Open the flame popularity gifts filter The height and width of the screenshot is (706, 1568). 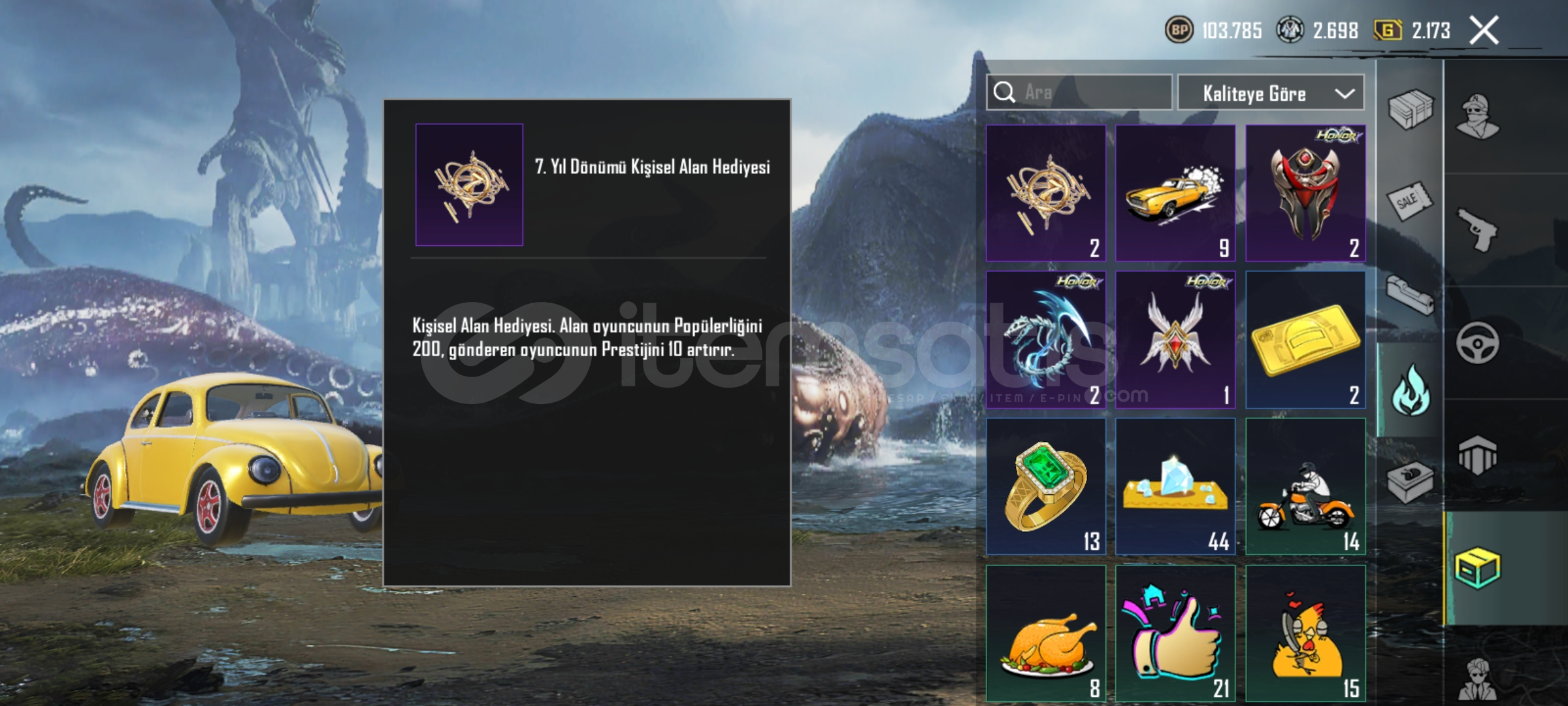(x=1410, y=390)
